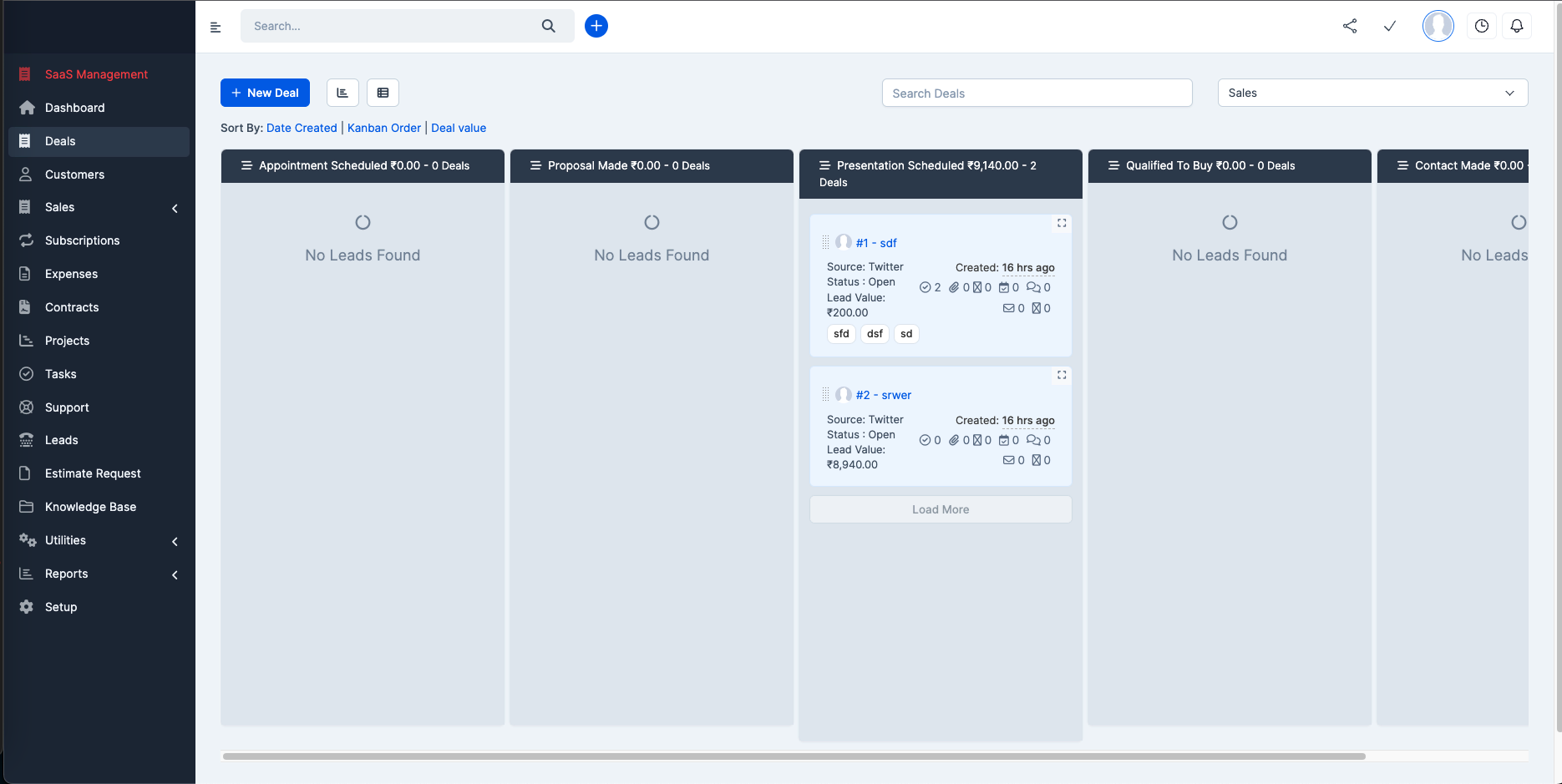Click Appointment Scheduled column menu icon
This screenshot has width=1562, height=784.
(247, 165)
